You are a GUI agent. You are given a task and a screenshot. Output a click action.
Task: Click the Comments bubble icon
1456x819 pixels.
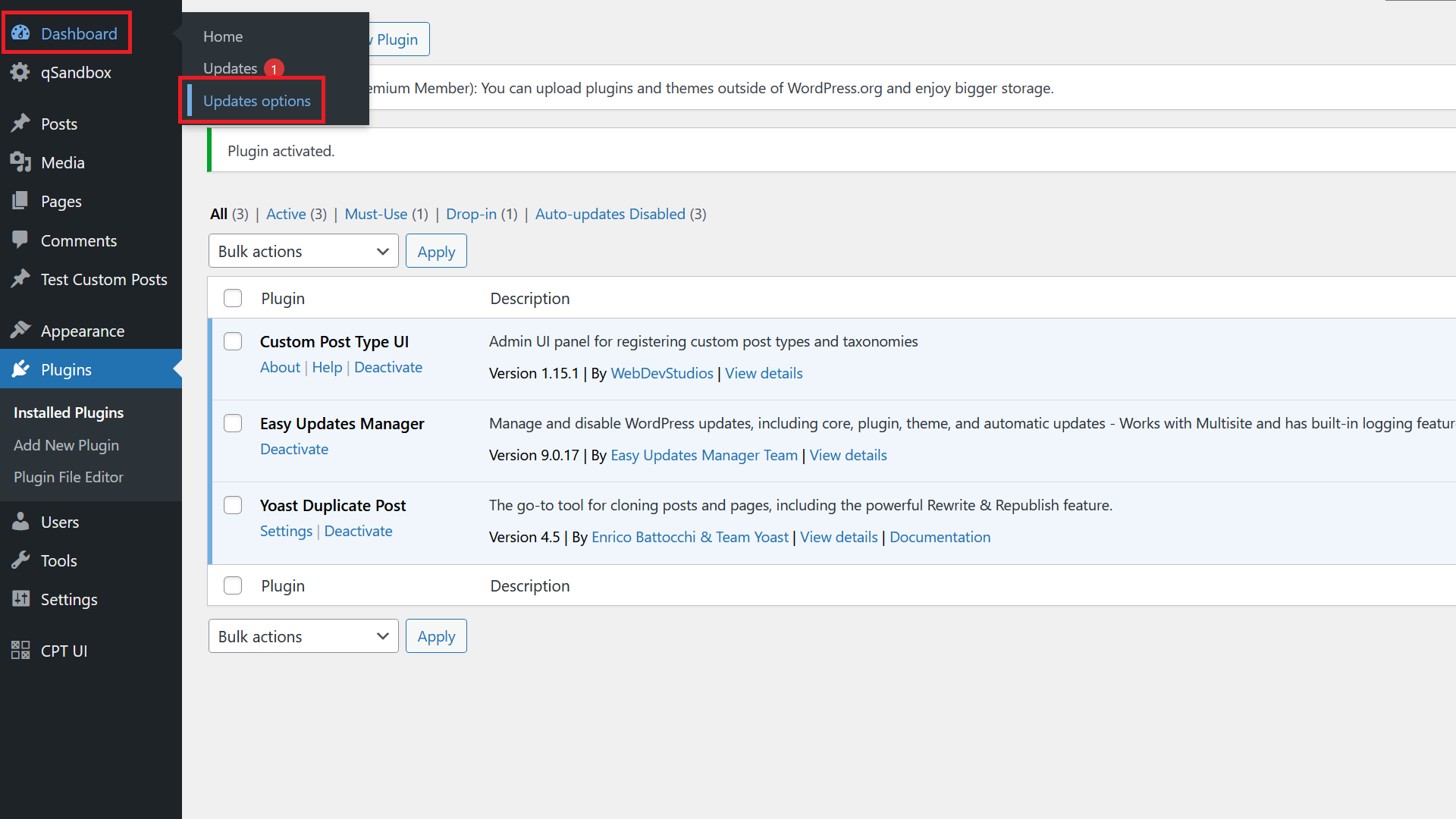tap(20, 240)
